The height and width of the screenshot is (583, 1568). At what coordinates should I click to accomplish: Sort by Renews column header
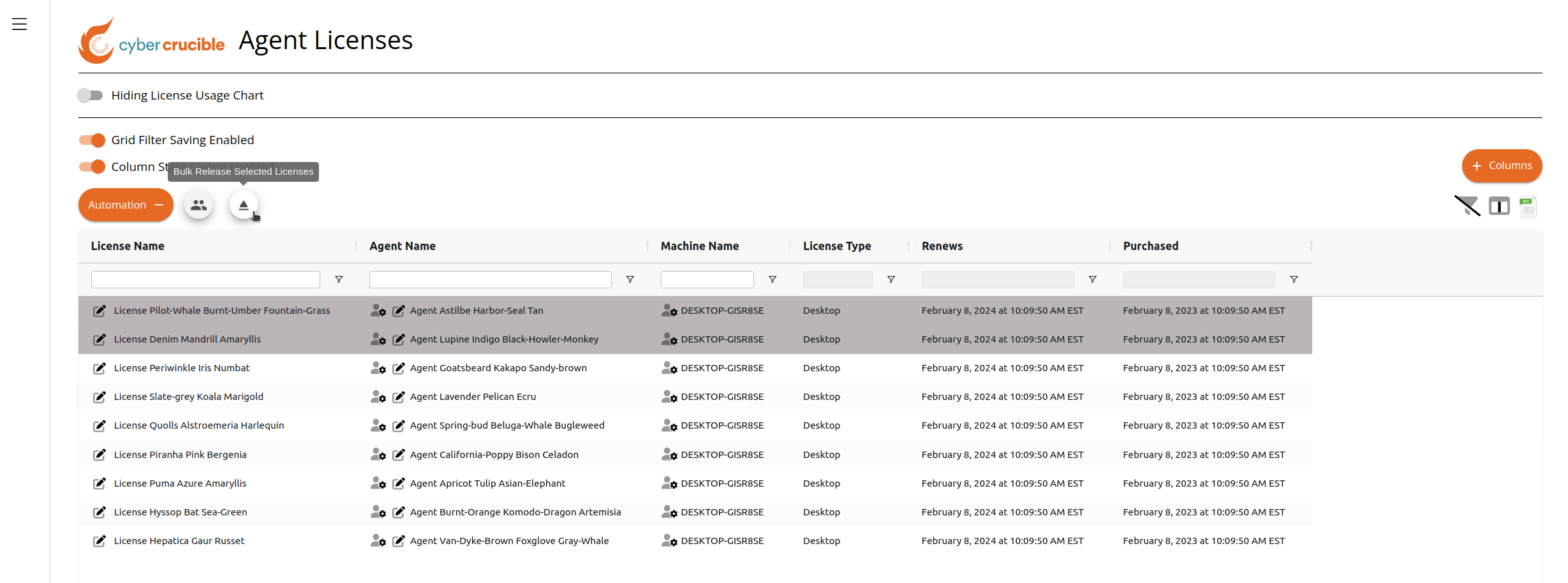pos(942,246)
